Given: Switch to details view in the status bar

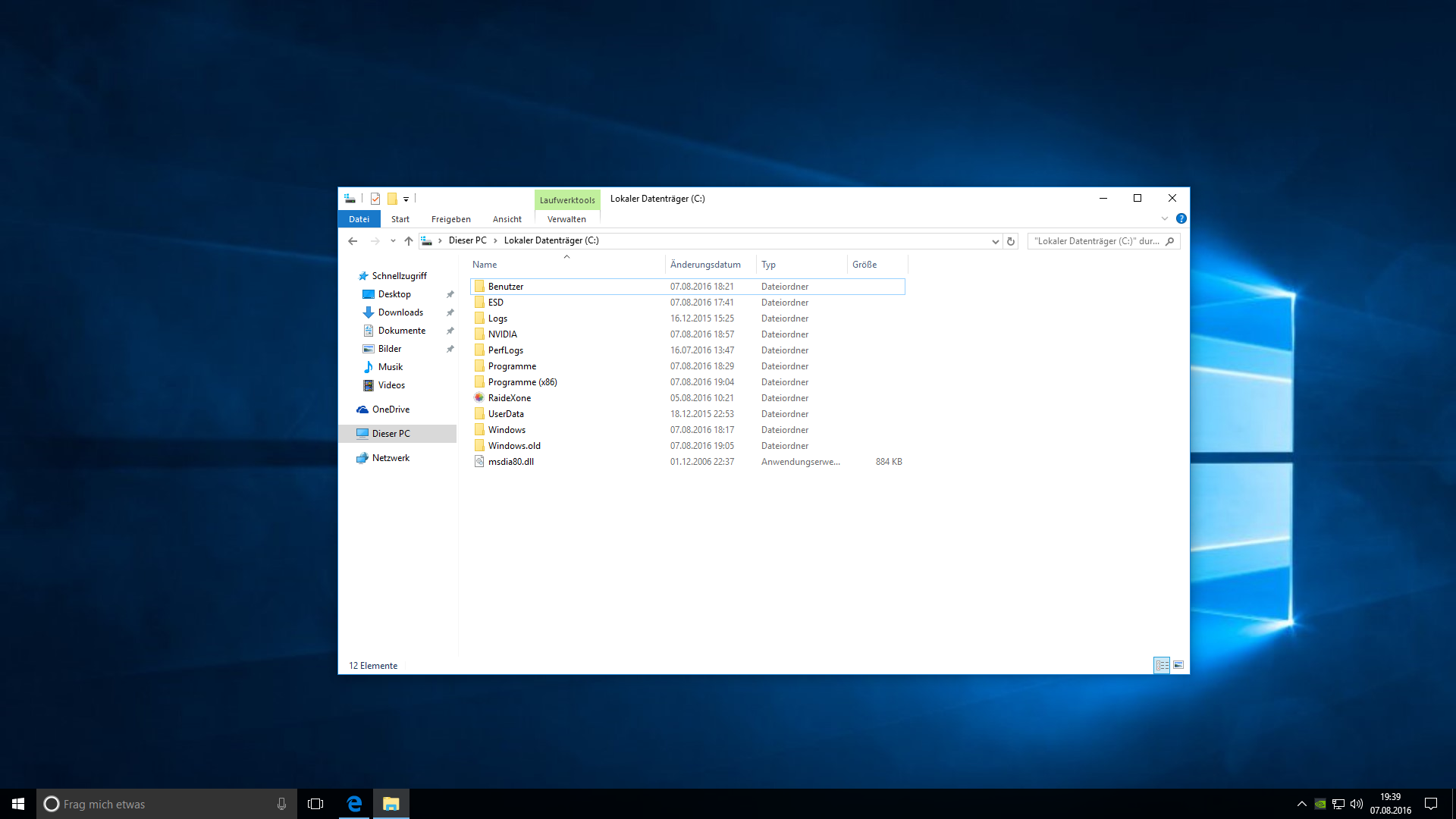Looking at the screenshot, I should click(x=1162, y=665).
